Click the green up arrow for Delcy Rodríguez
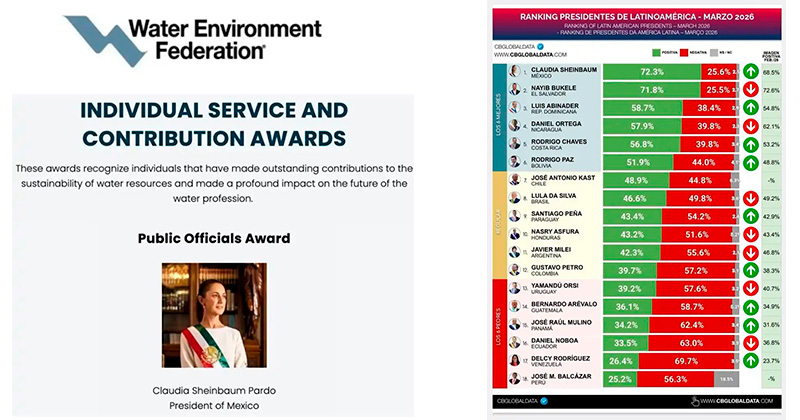Screen dimensions: 800x420 [x=749, y=360]
